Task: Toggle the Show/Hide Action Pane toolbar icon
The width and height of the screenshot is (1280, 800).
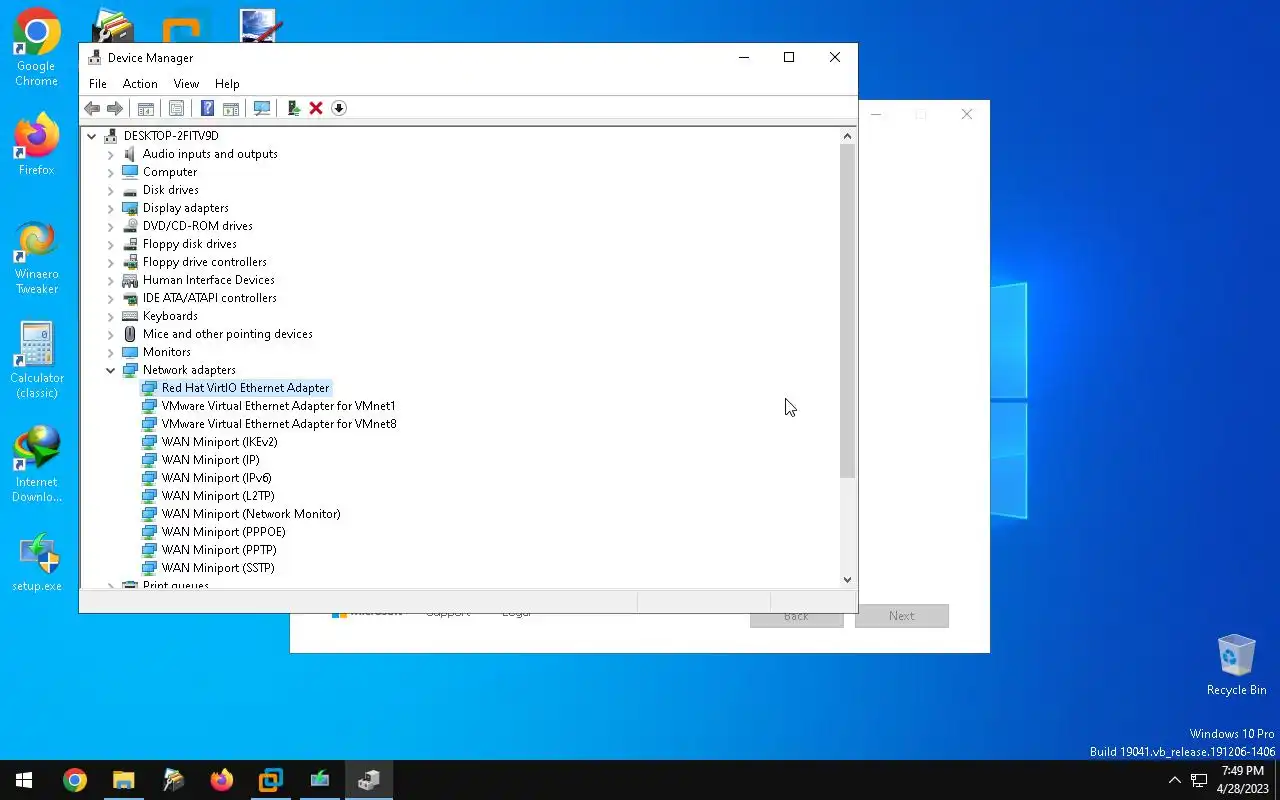Action: 230,108
